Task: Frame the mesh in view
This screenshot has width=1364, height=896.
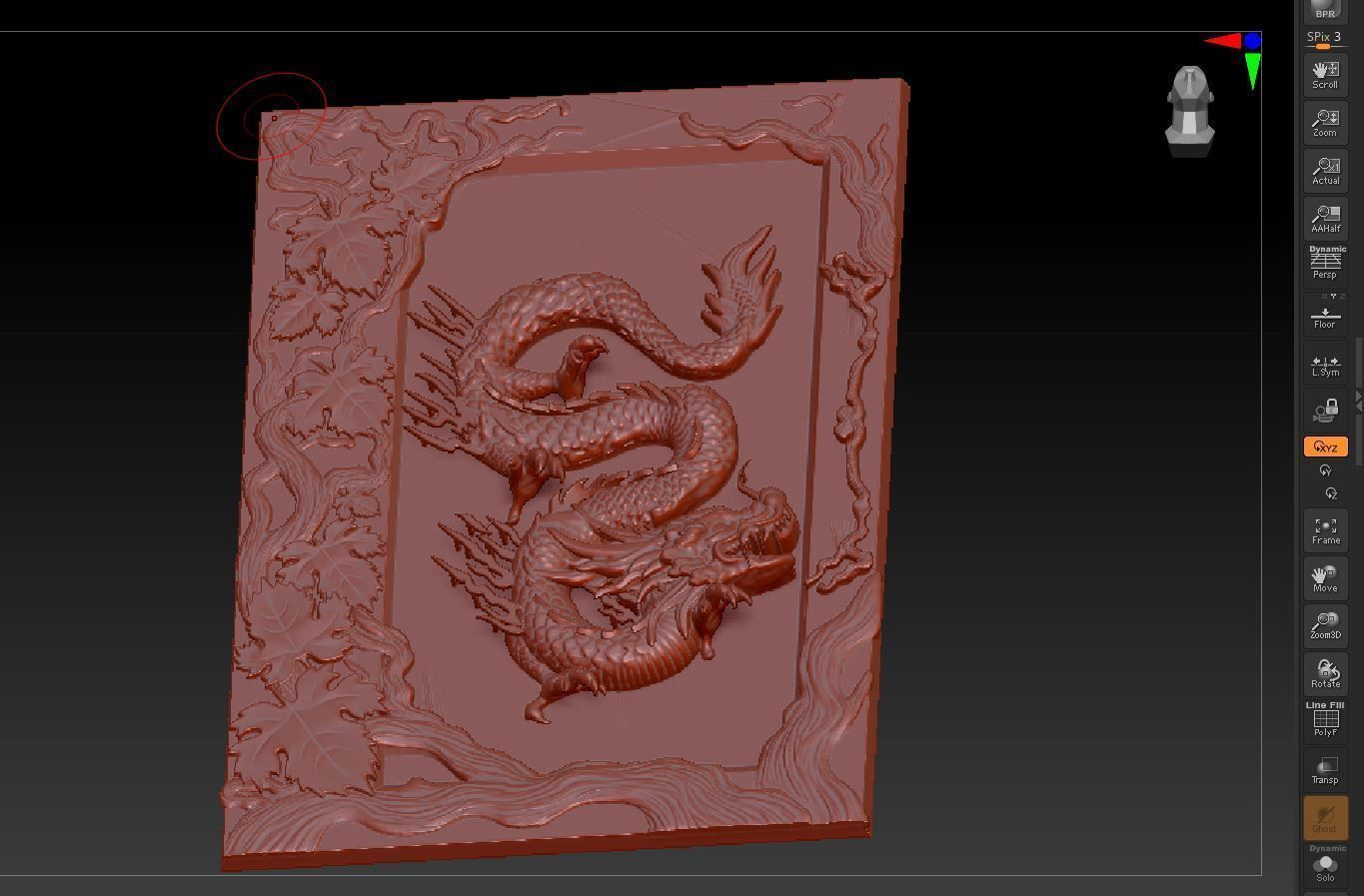Action: coord(1325,529)
